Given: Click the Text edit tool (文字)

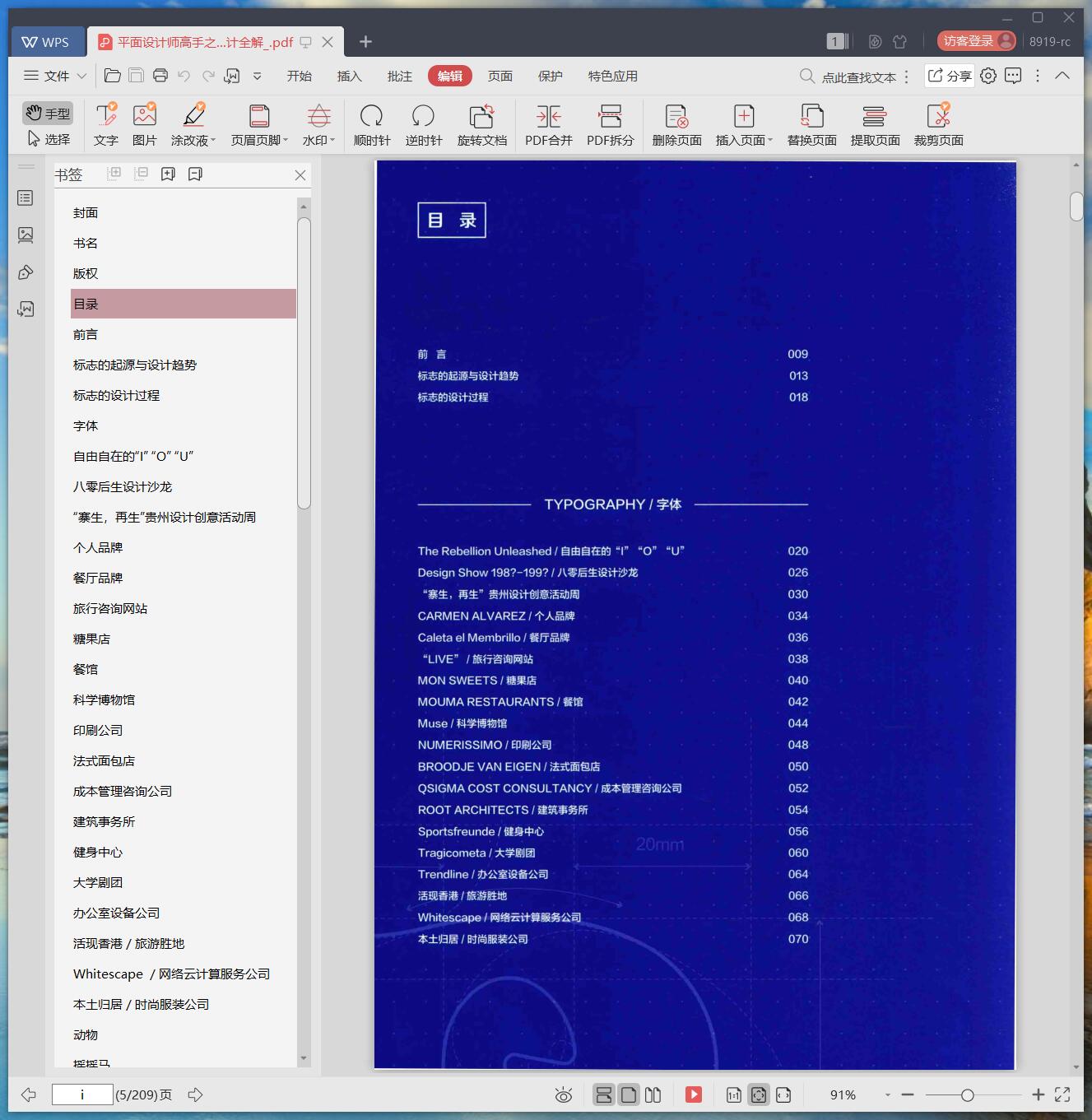Looking at the screenshot, I should point(106,125).
